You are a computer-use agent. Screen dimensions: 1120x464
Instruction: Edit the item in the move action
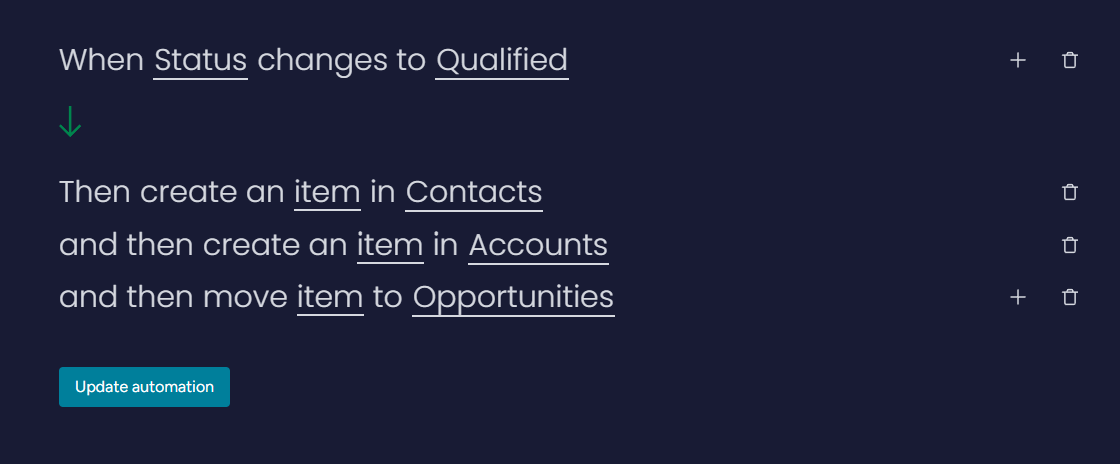pyautogui.click(x=330, y=297)
